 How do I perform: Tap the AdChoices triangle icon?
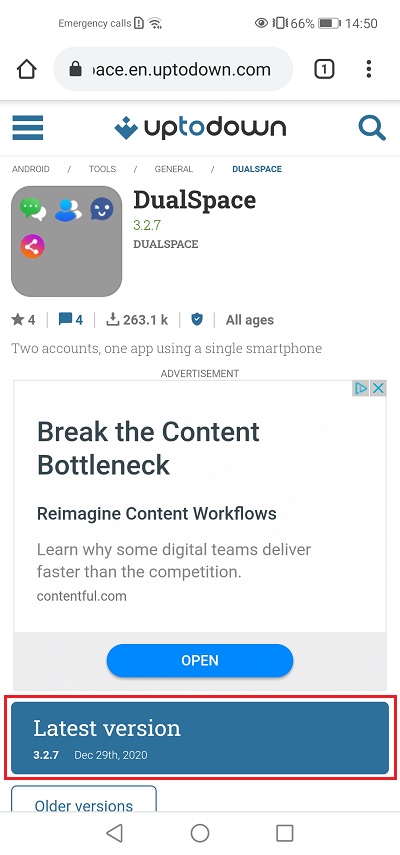(x=361, y=388)
